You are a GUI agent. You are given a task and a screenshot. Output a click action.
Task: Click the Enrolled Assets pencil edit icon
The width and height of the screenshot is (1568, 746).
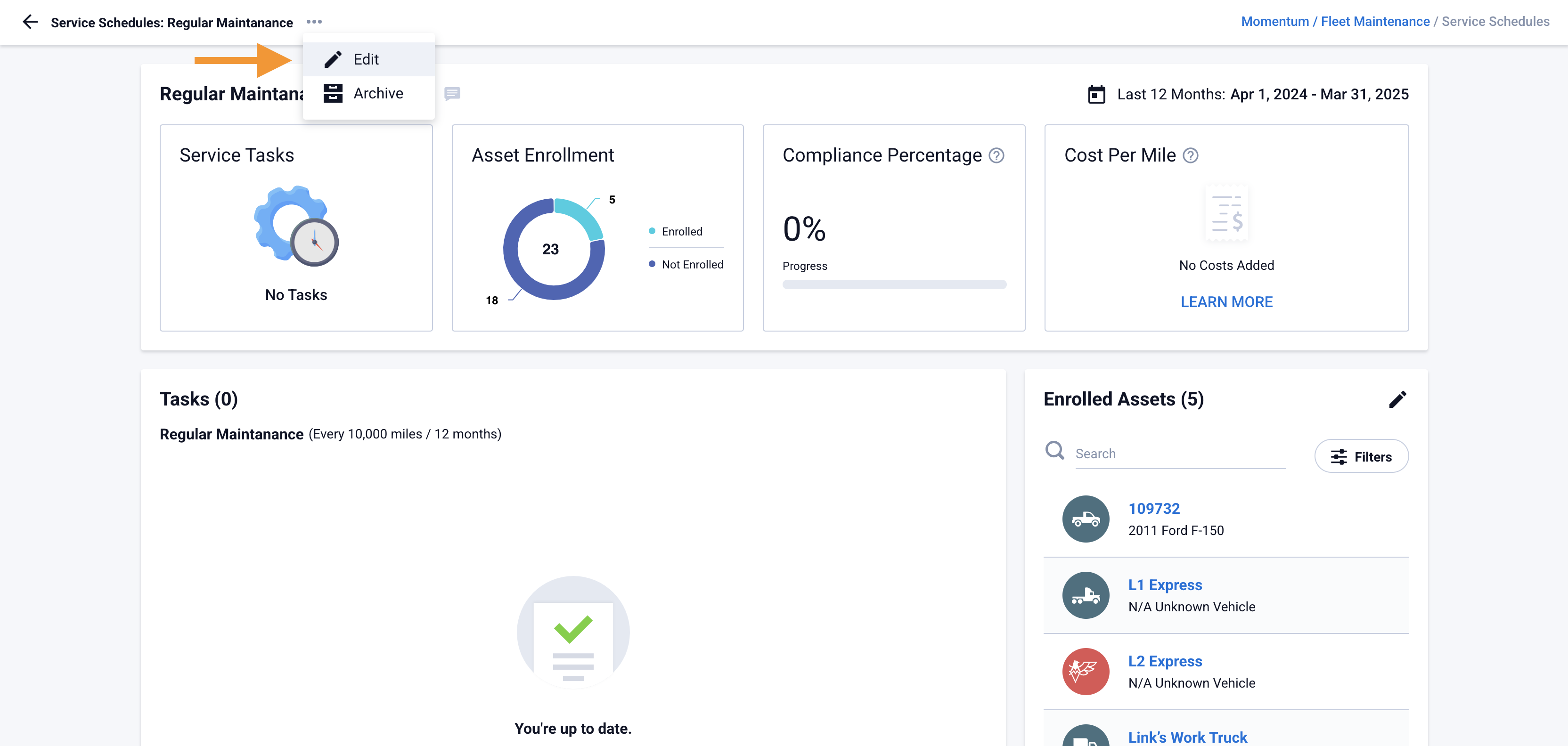coord(1397,399)
